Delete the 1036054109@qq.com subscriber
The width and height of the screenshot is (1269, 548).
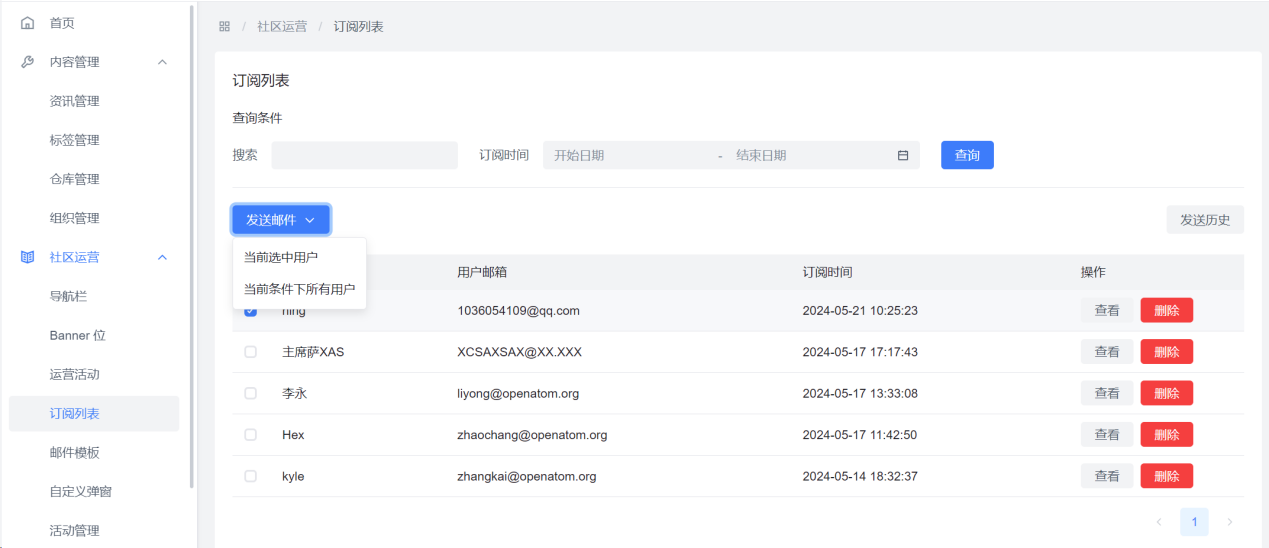pos(1166,311)
